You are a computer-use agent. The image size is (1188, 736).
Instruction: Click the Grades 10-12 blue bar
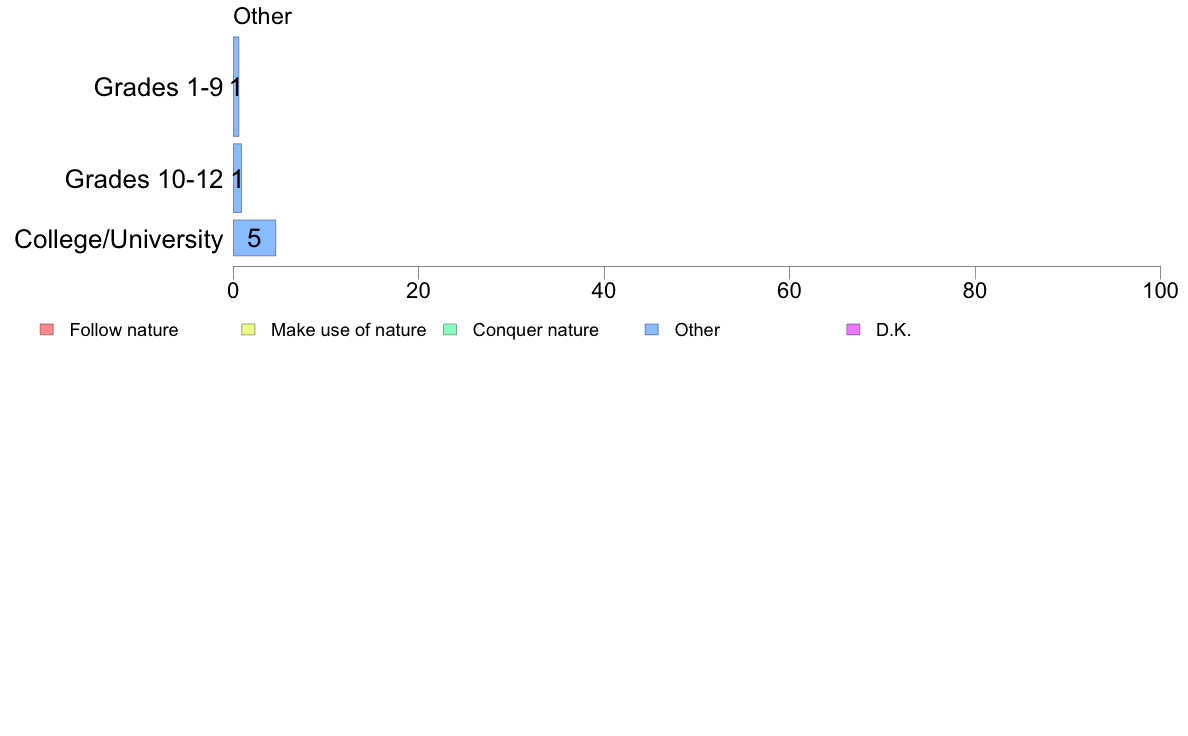pyautogui.click(x=237, y=178)
